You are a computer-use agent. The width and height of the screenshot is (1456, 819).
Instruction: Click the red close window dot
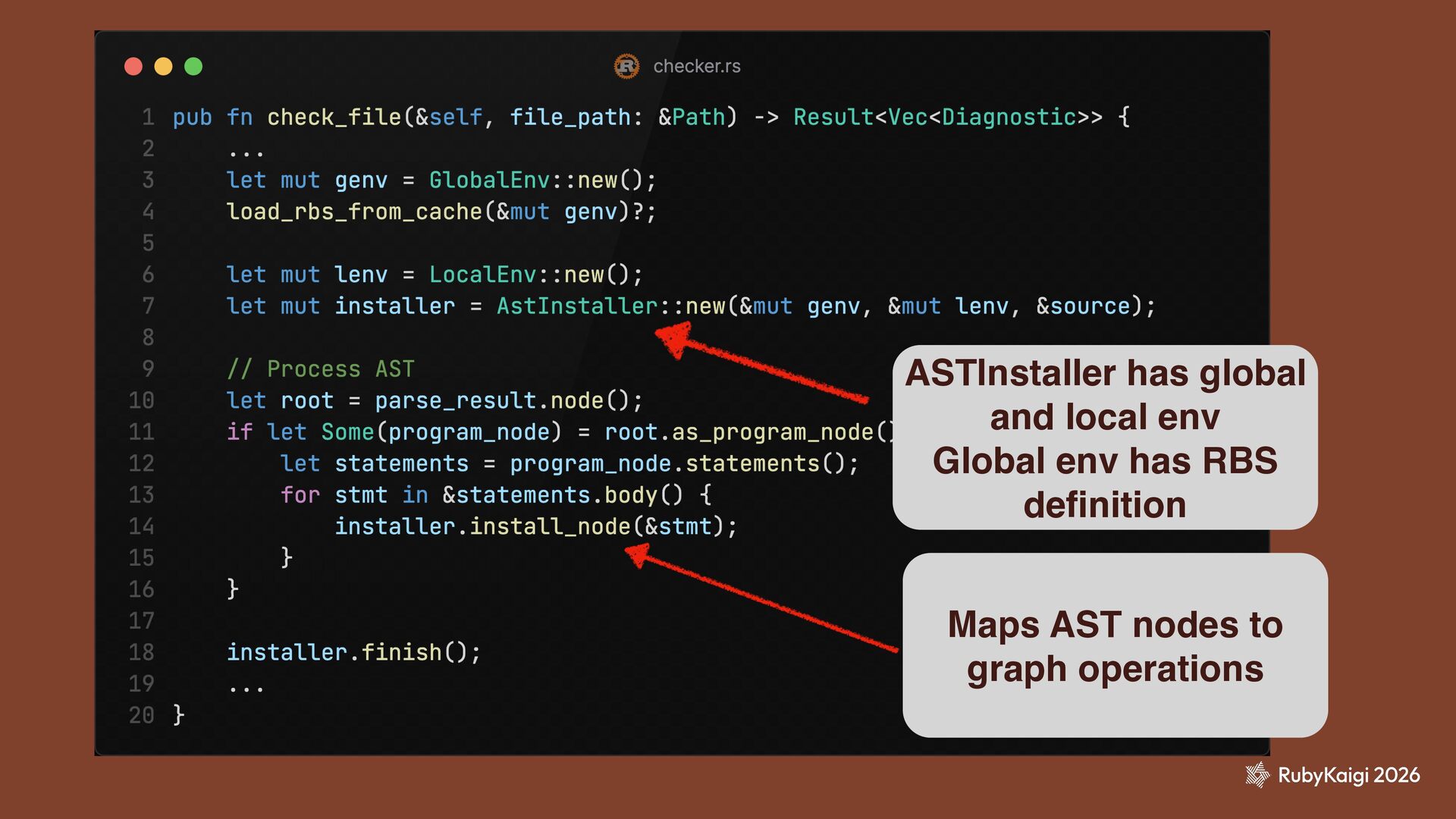coord(133,67)
